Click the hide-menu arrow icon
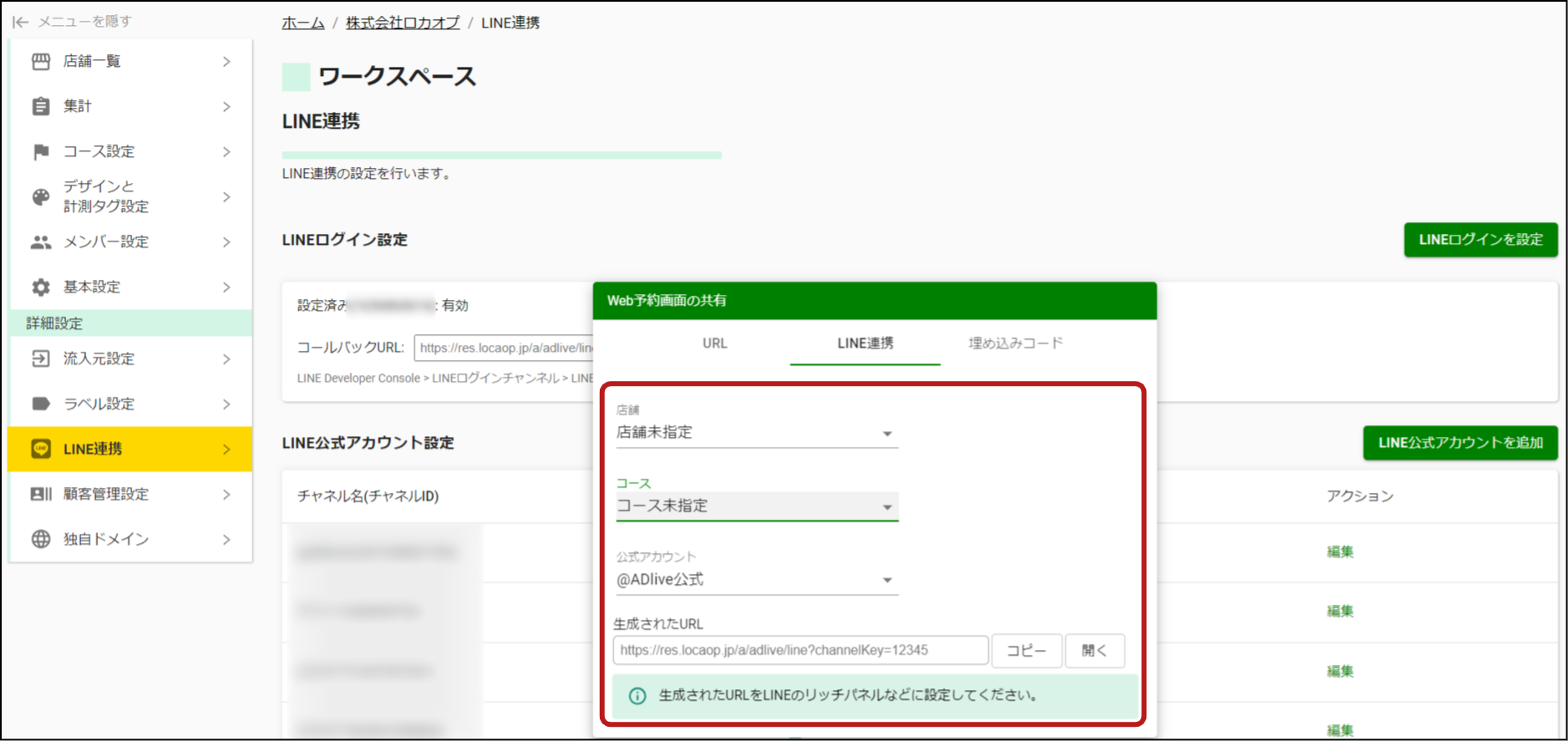Image resolution: width=1568 pixels, height=741 pixels. [21, 22]
